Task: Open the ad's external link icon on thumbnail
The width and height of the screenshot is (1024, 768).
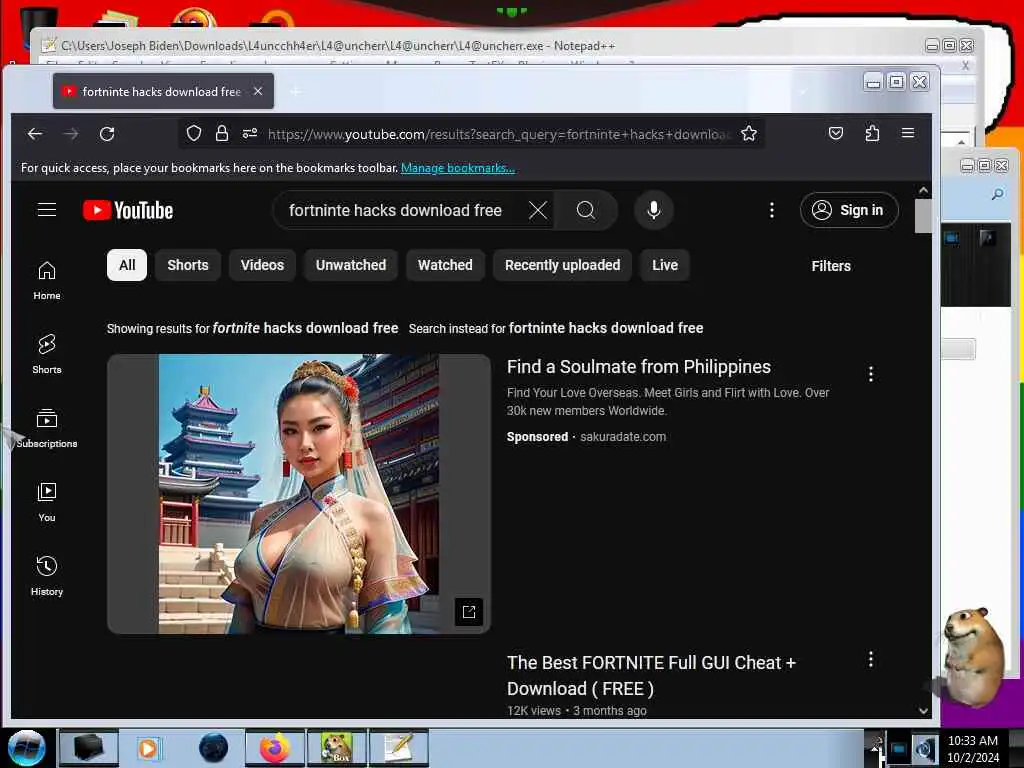Action: point(469,612)
